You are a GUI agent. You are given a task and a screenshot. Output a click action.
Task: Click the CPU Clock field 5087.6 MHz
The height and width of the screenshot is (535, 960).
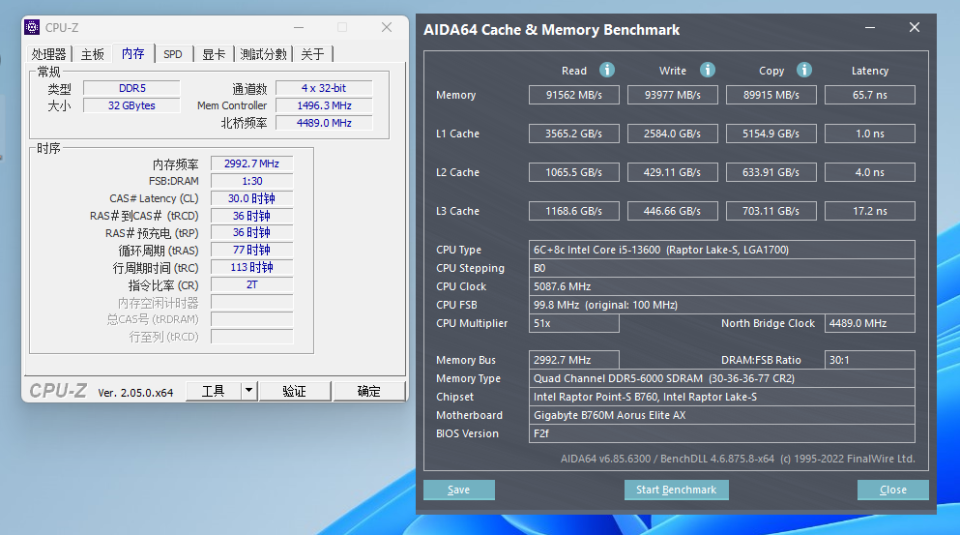[x=722, y=286]
